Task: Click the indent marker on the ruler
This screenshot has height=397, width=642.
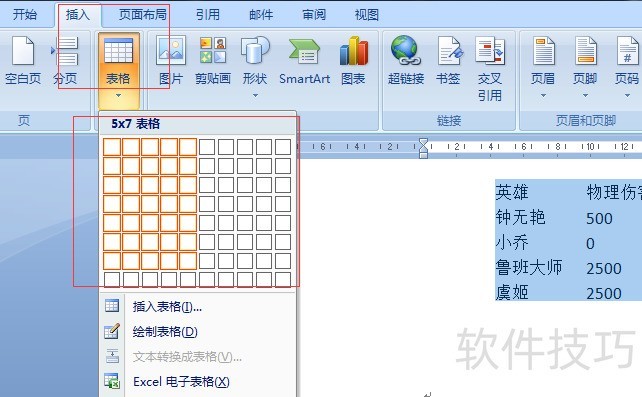Action: (x=423, y=148)
